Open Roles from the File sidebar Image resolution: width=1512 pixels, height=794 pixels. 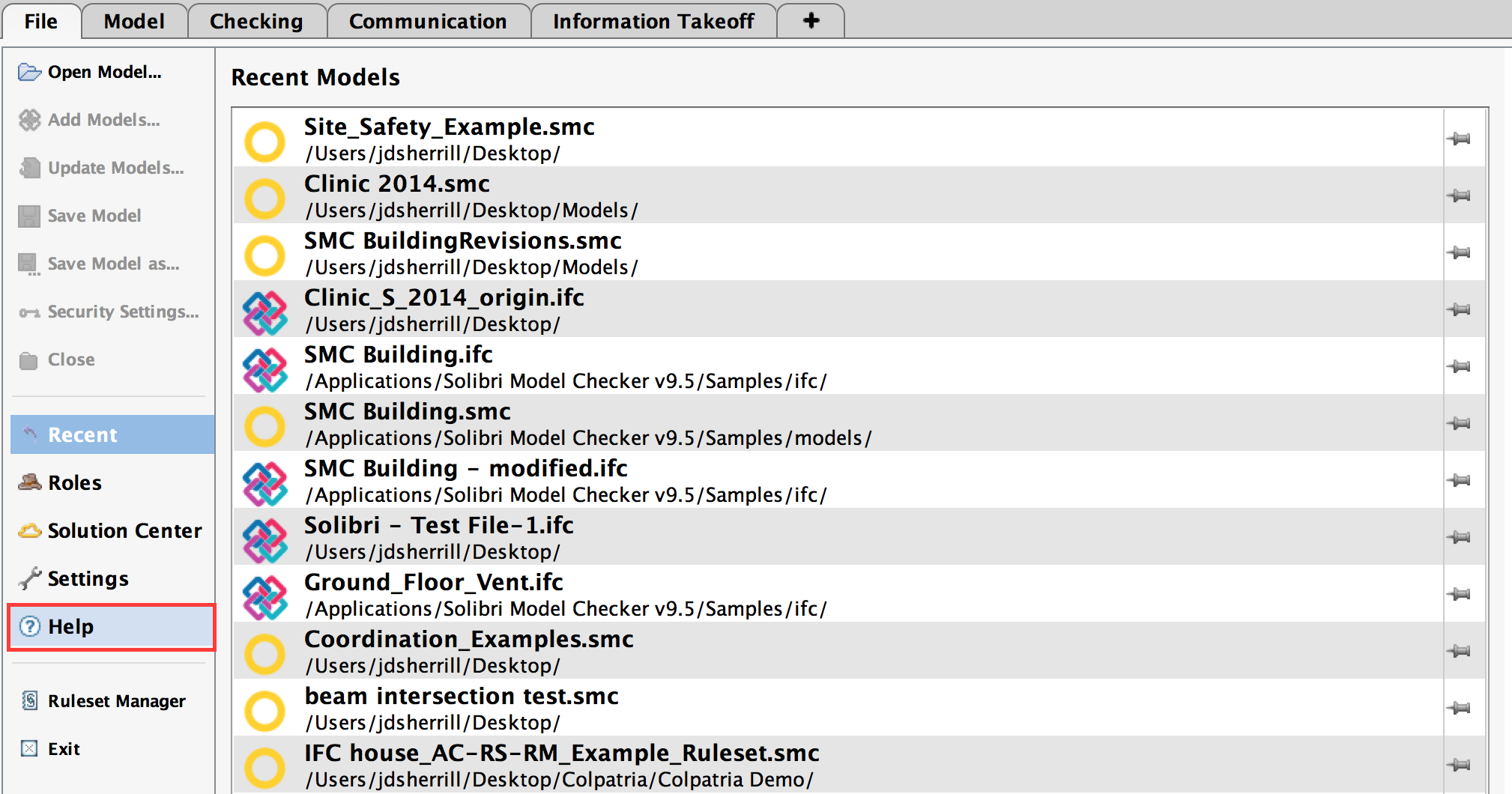(112, 482)
